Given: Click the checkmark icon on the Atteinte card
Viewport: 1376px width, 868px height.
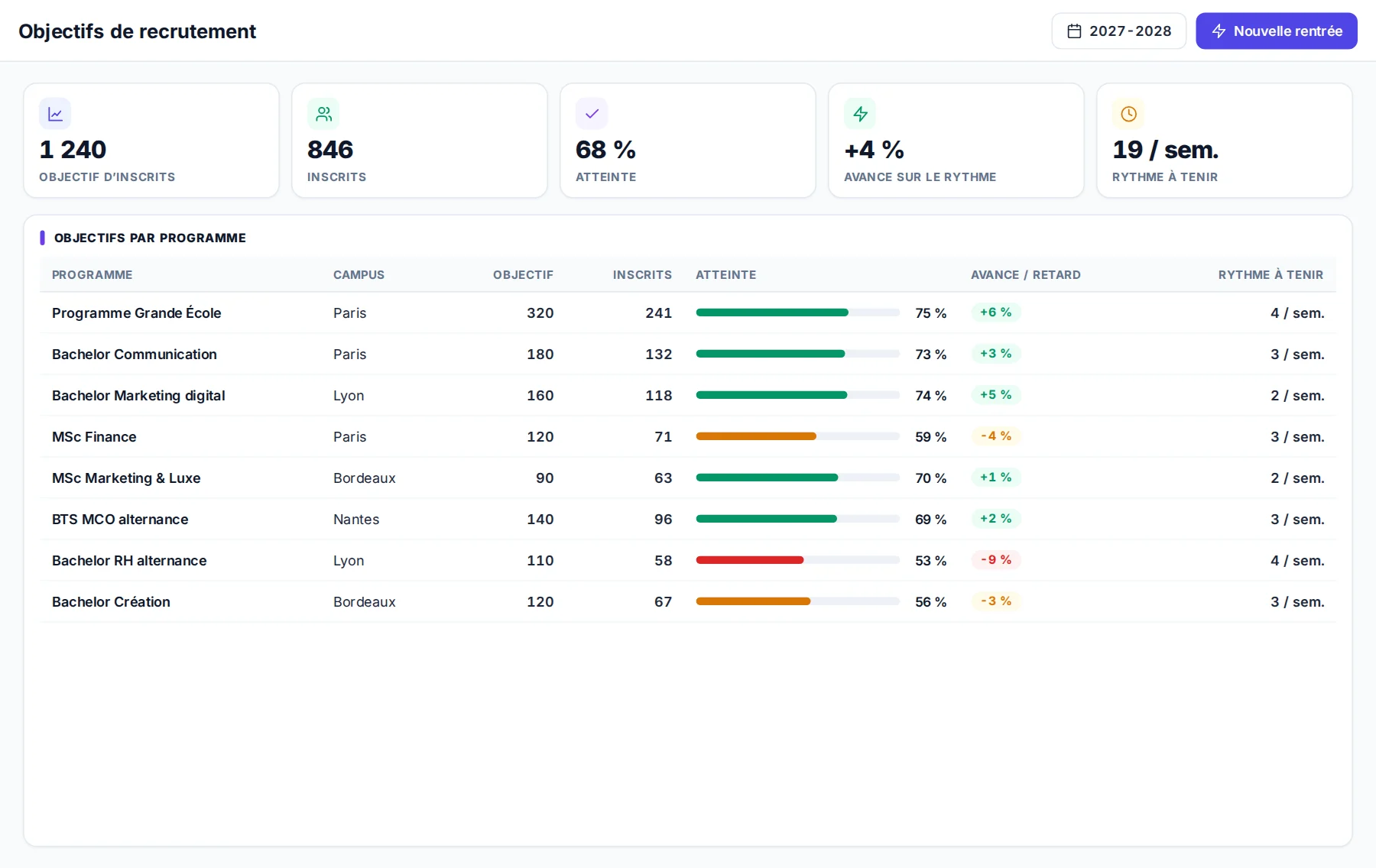Looking at the screenshot, I should pos(592,114).
